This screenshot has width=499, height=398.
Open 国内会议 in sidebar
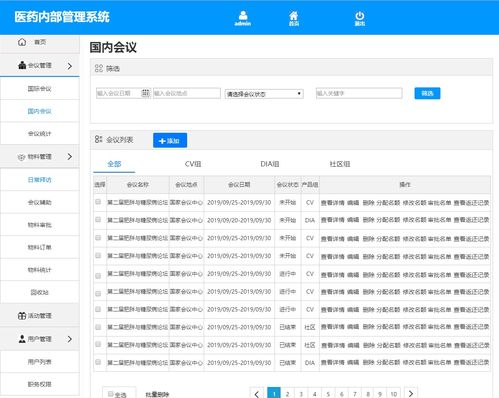point(40,111)
